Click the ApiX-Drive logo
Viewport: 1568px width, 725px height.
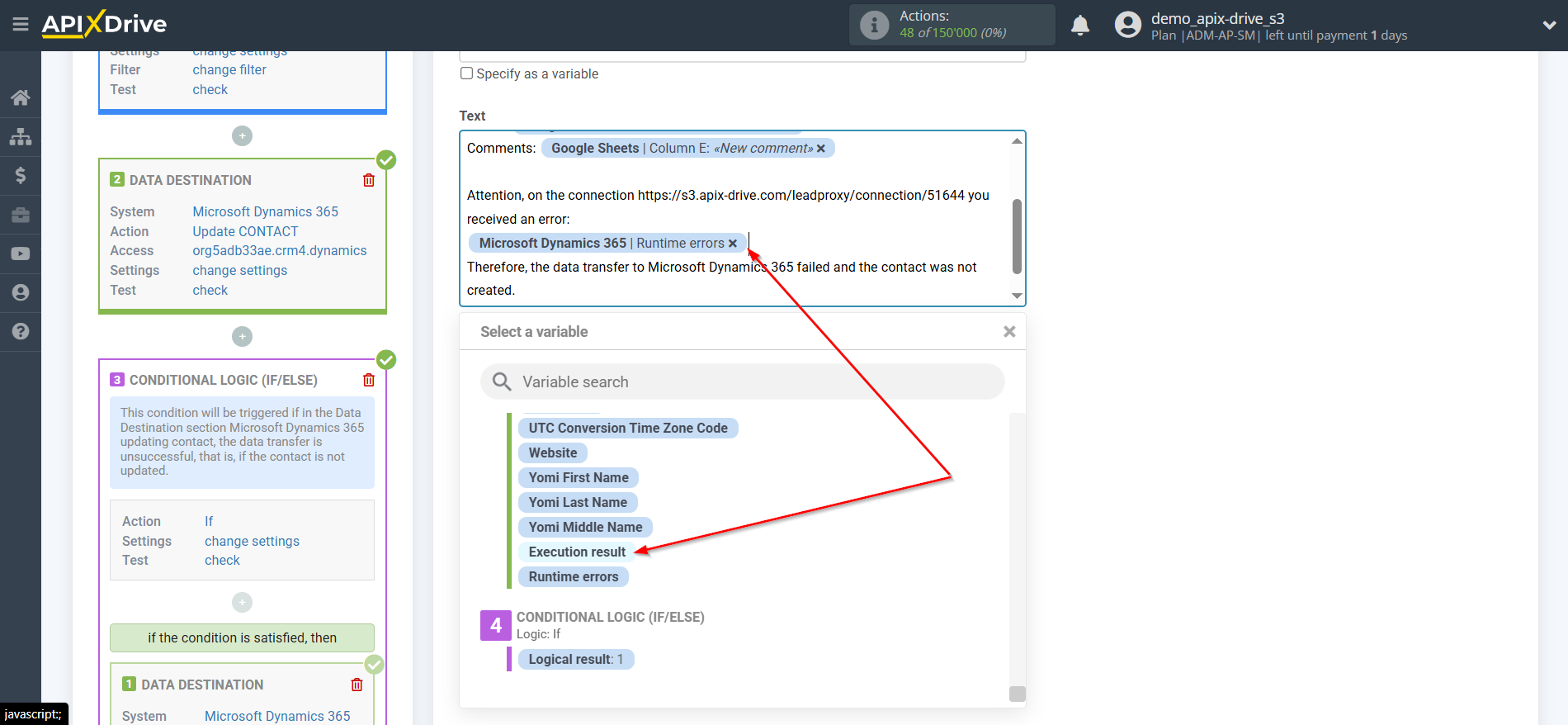[104, 24]
